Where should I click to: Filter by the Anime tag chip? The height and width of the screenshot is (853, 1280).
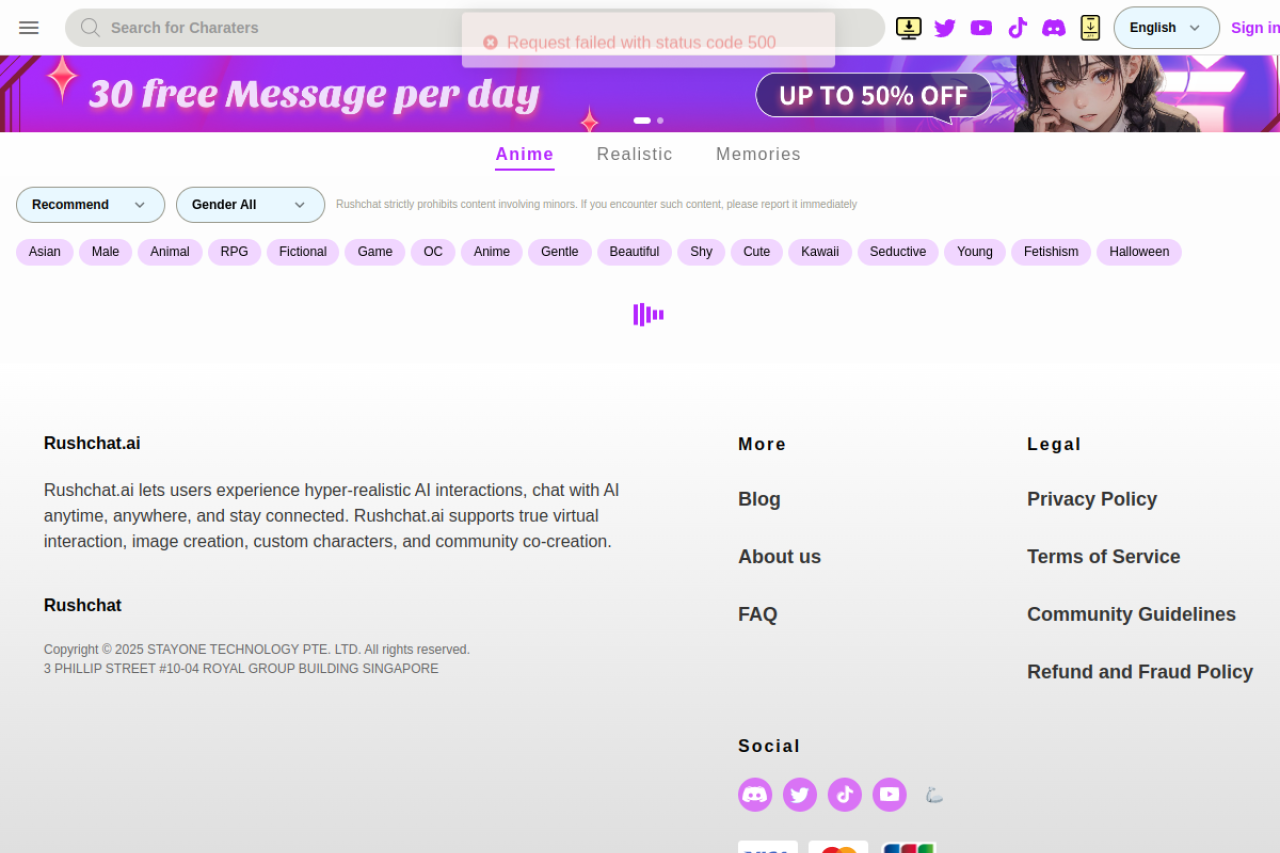pos(492,252)
